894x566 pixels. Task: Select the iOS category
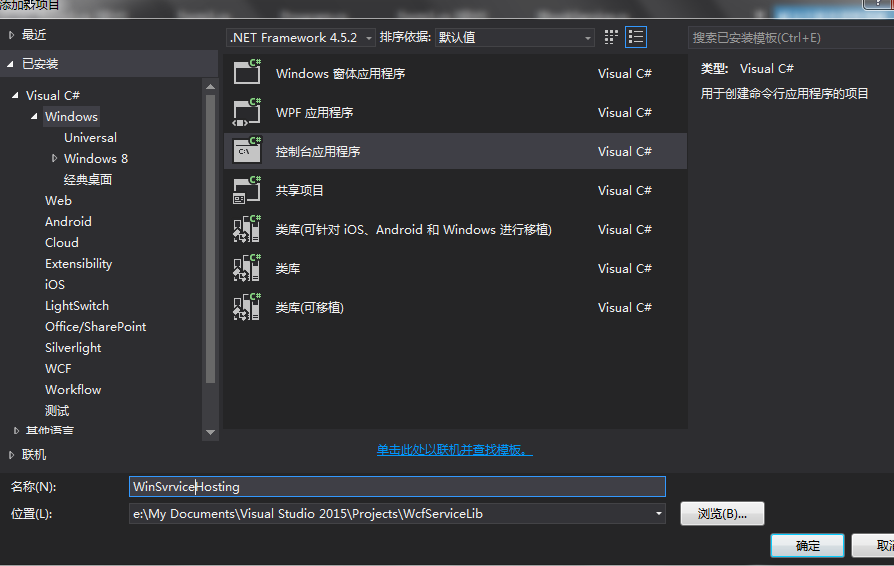pos(55,284)
